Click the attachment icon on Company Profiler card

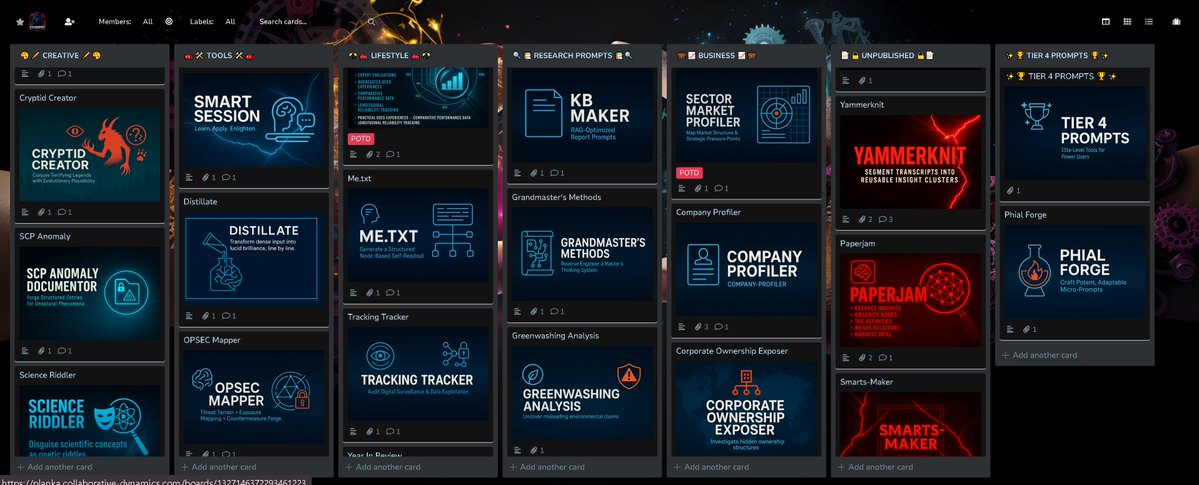point(697,327)
